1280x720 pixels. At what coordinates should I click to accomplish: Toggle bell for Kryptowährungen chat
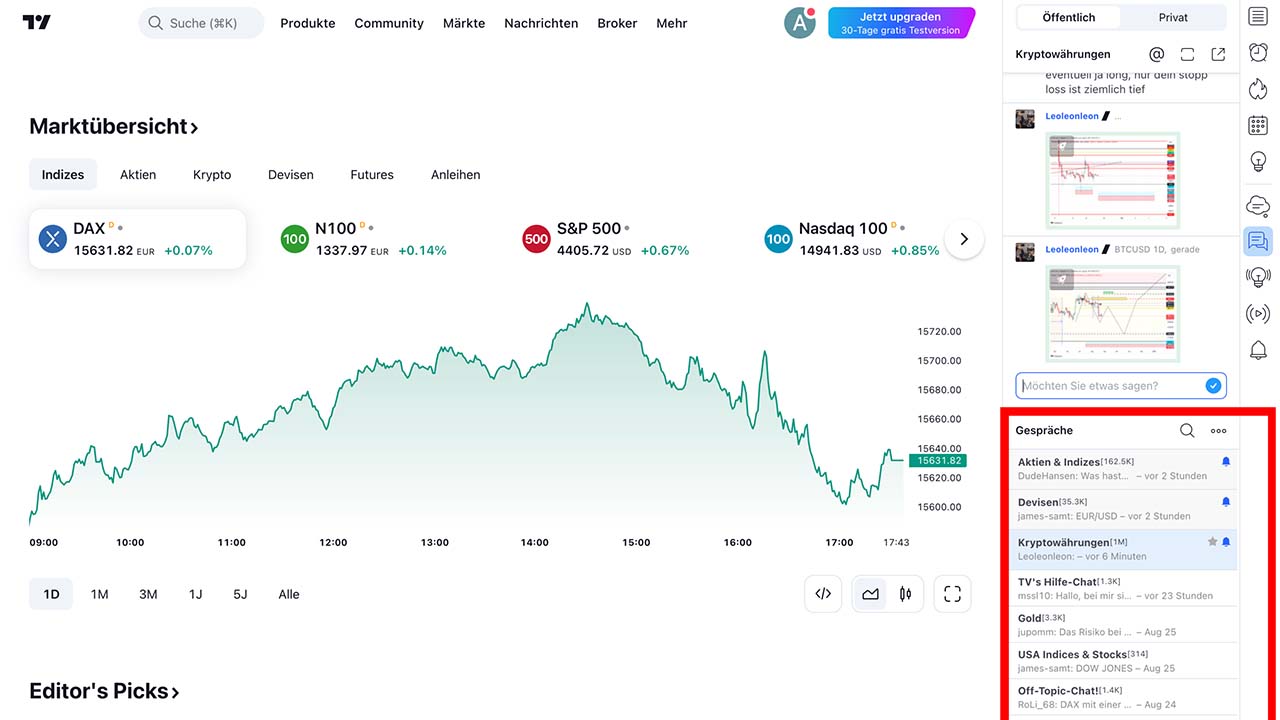[1226, 542]
